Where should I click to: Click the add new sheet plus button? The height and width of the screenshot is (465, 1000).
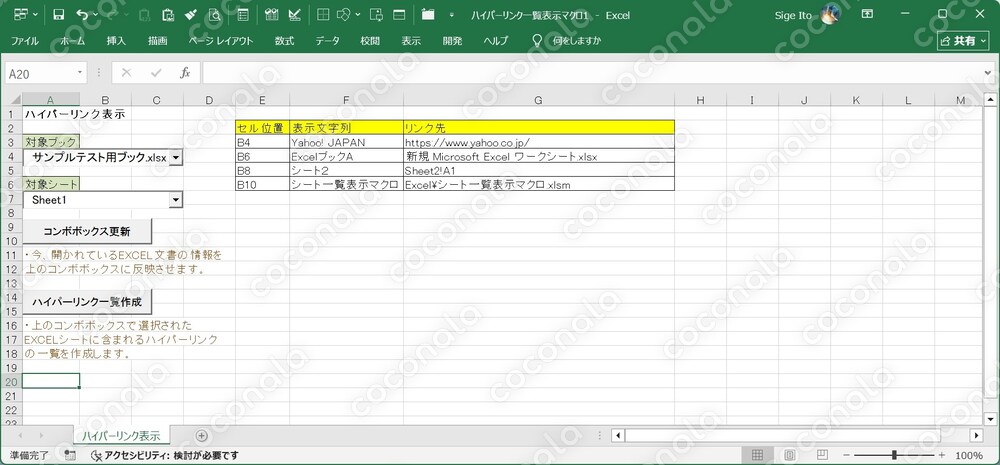202,436
